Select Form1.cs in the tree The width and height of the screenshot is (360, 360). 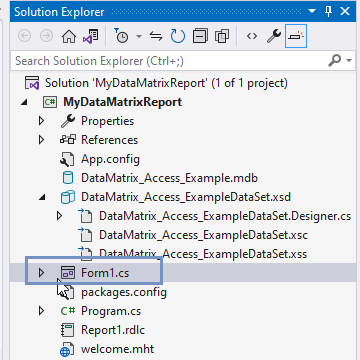coord(105,273)
